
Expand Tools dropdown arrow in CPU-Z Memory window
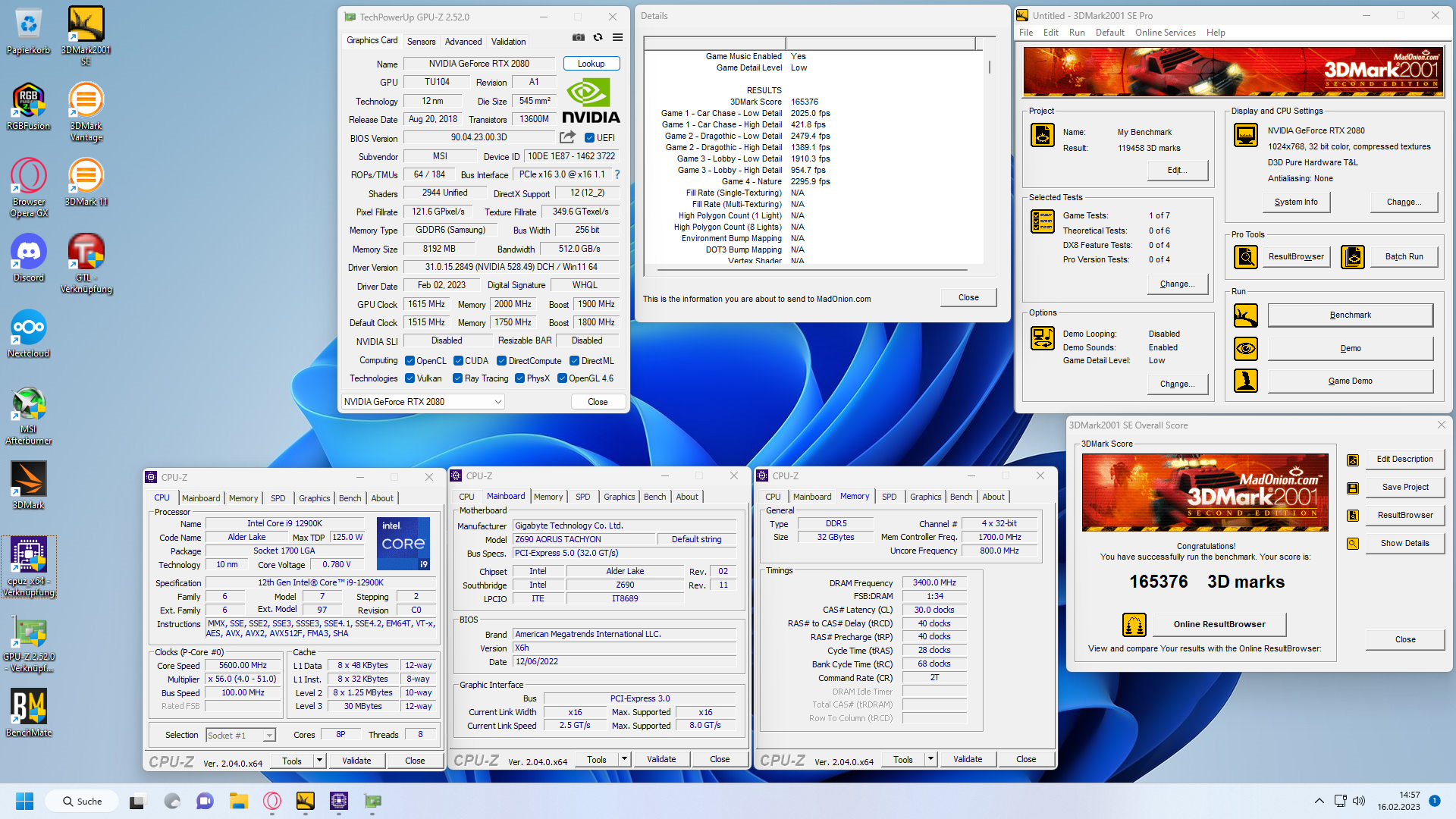coord(931,759)
